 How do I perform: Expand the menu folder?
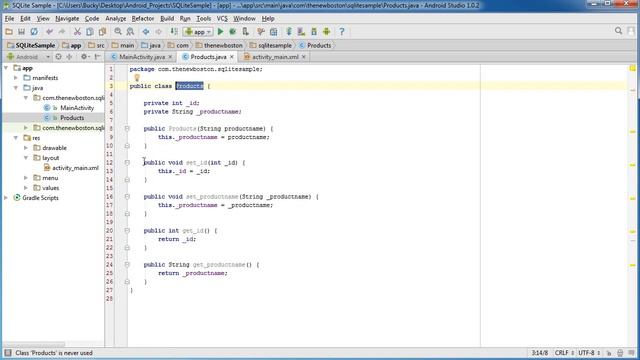point(26,178)
